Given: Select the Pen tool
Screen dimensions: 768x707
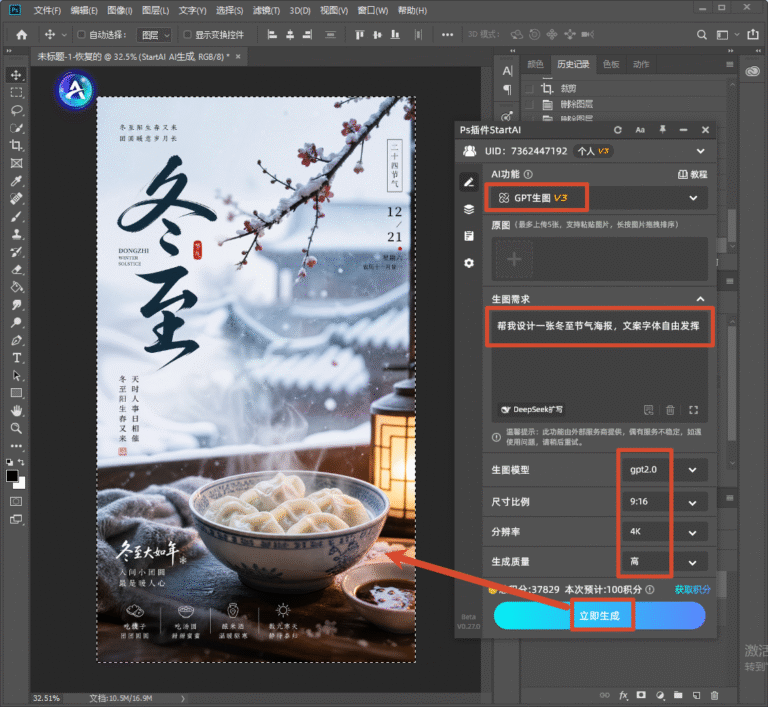Looking at the screenshot, I should (x=16, y=340).
